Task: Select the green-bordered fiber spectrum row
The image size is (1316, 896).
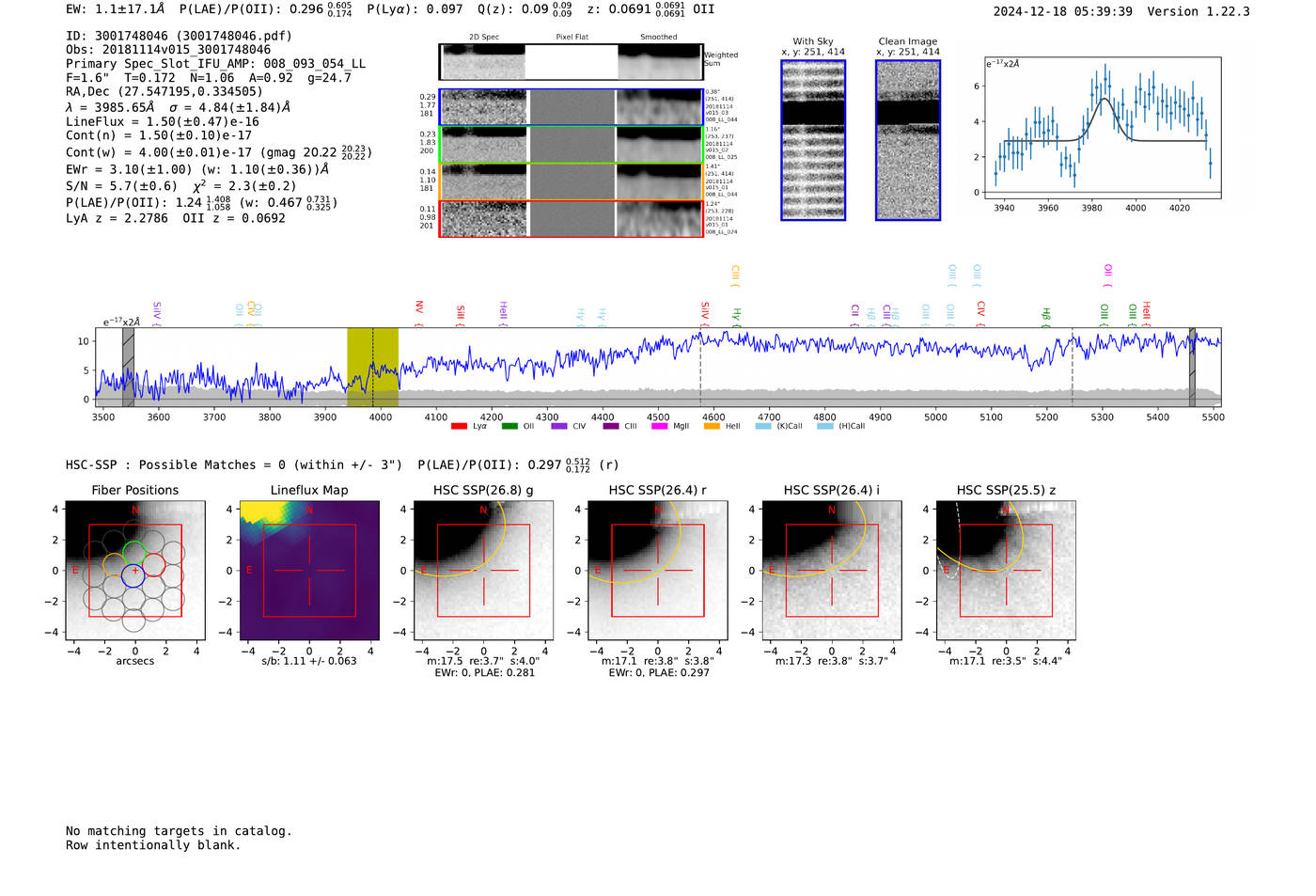Action: click(x=572, y=144)
